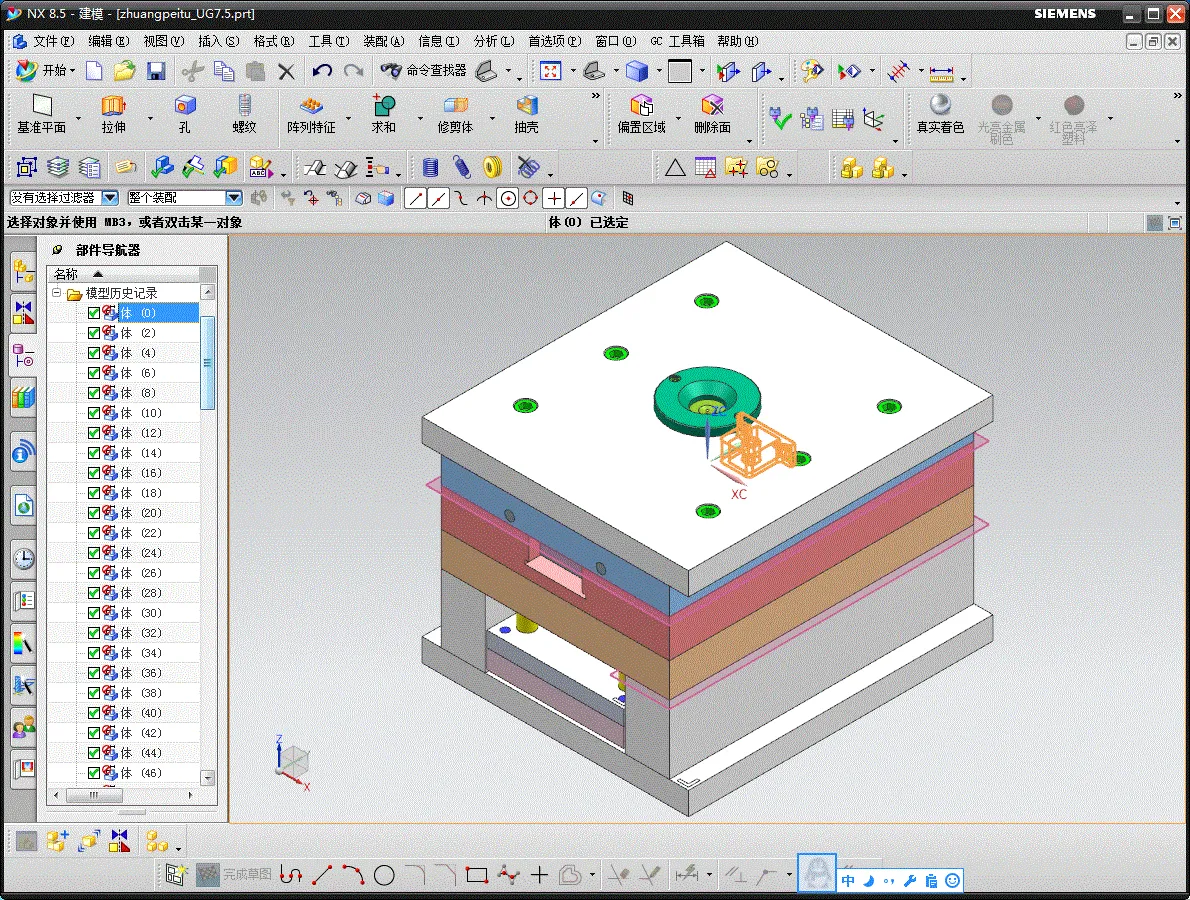Uncheck the 体 (38) checkbox
This screenshot has width=1190, height=900.
coord(94,693)
